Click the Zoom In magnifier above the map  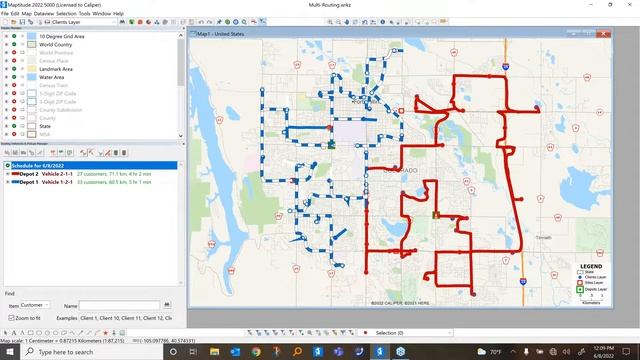330,22
